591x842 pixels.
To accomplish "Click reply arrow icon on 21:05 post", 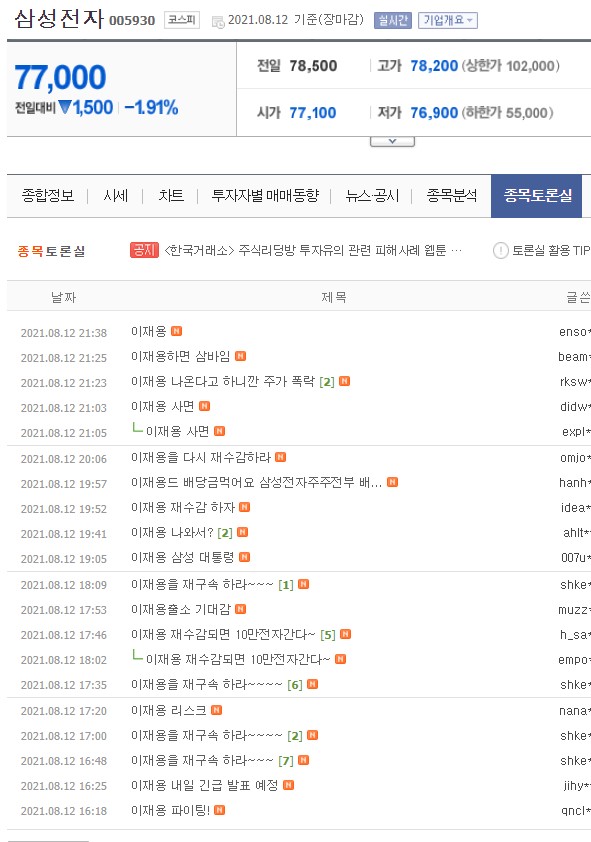I will coord(137,429).
